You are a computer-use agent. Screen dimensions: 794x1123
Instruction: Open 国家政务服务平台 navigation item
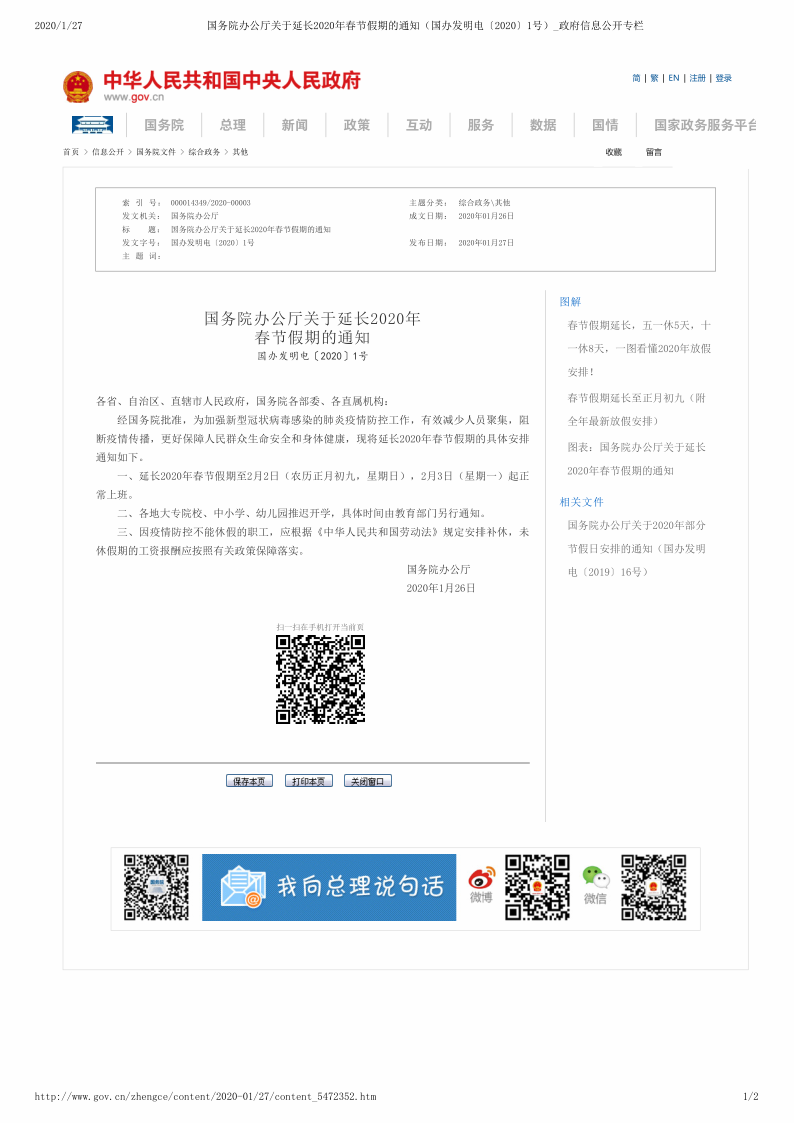point(705,125)
